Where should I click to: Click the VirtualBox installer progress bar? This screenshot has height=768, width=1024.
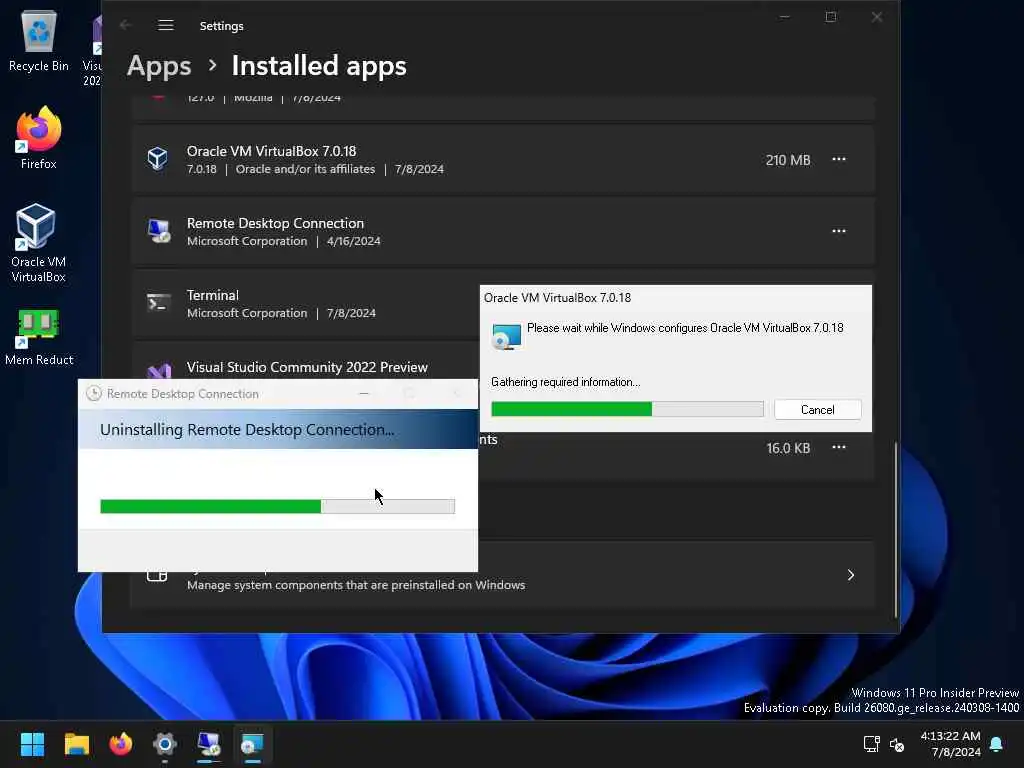[x=627, y=409]
